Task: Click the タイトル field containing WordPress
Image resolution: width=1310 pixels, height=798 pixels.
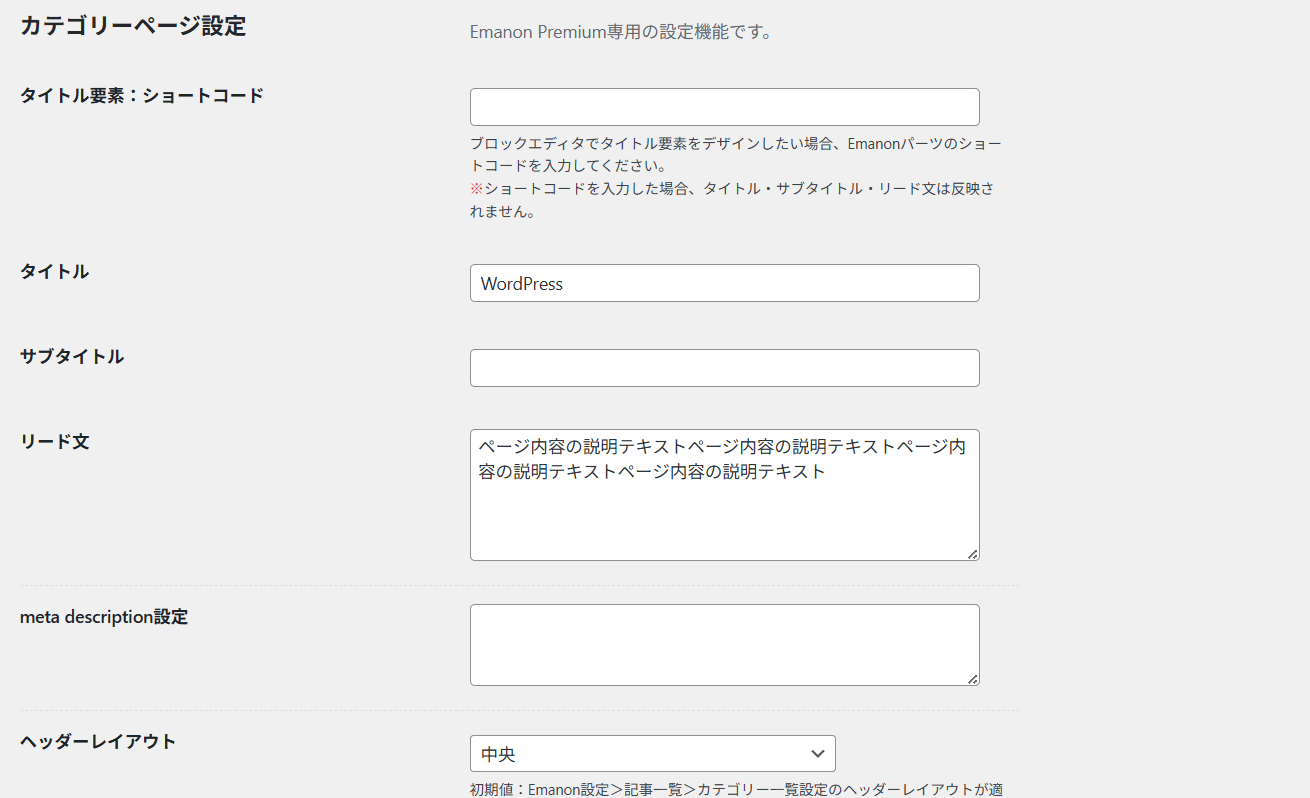Action: coord(724,283)
